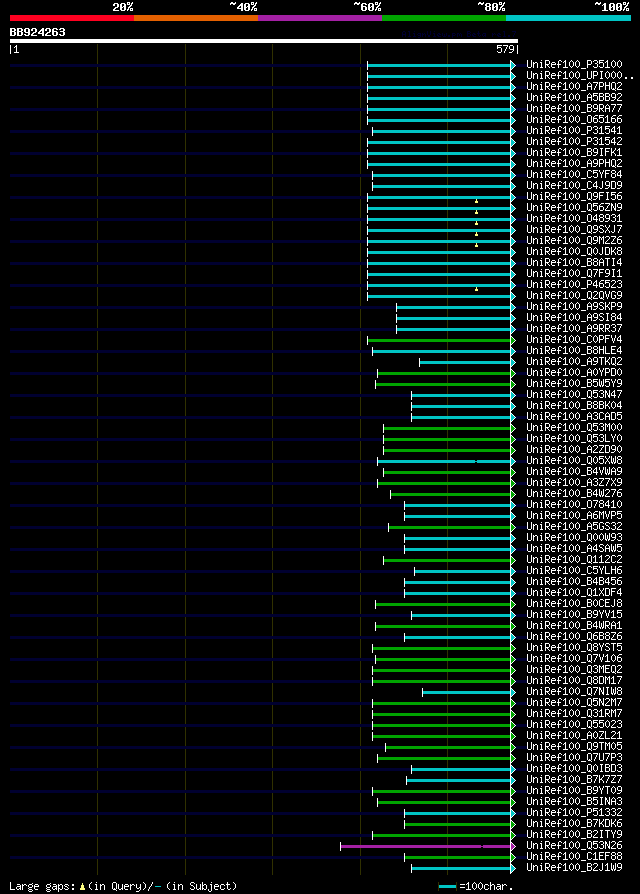Image resolution: width=640 pixels, height=894 pixels.
Task: Click the green ~80% identity color bar
Action: click(444, 18)
